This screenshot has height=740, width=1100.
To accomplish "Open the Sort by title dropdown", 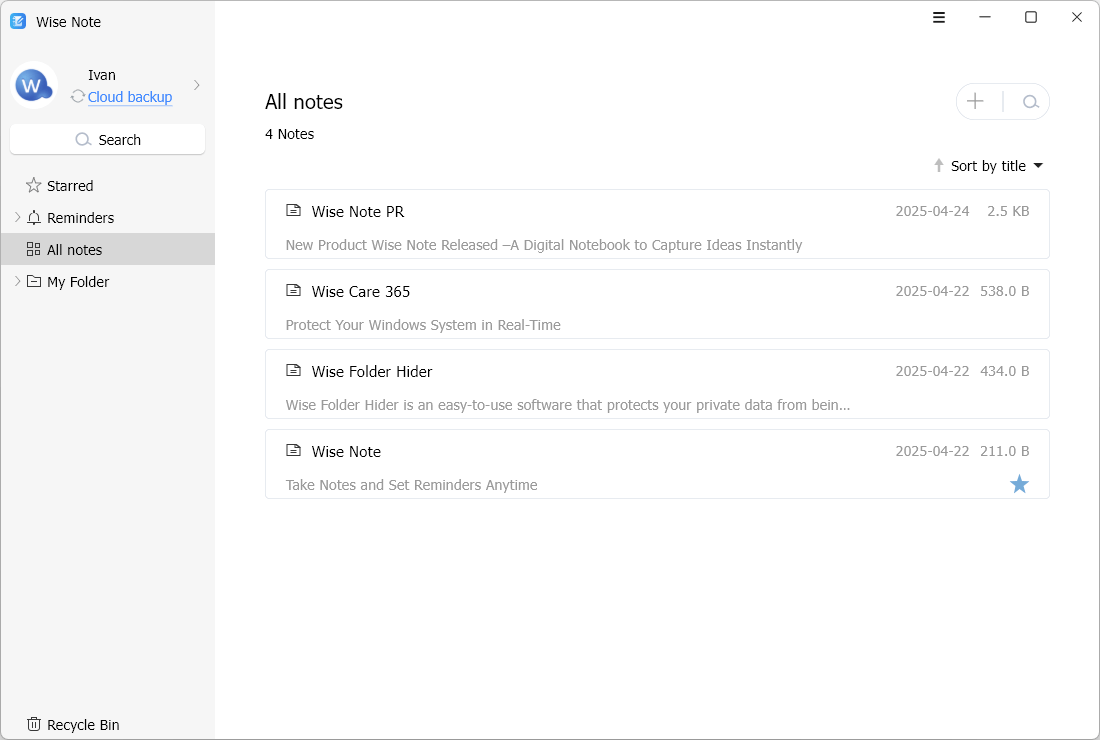I will 997,166.
